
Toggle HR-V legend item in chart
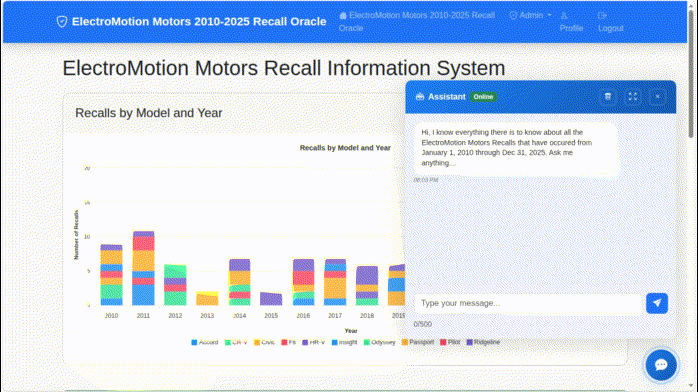[x=313, y=342]
